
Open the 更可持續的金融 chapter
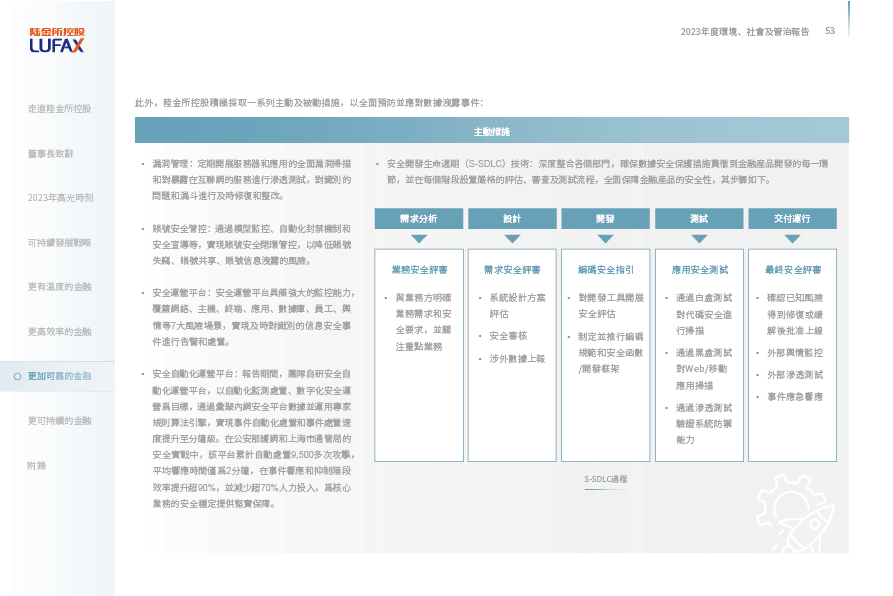59,421
